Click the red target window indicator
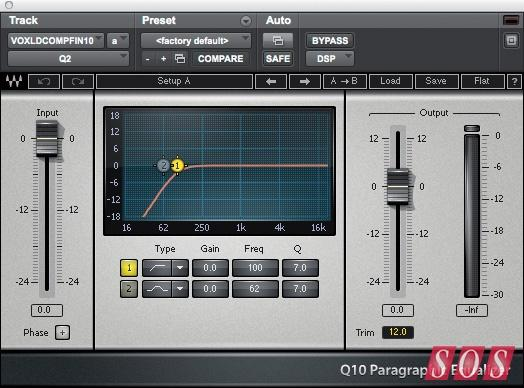The width and height of the screenshot is (524, 388). click(x=511, y=20)
